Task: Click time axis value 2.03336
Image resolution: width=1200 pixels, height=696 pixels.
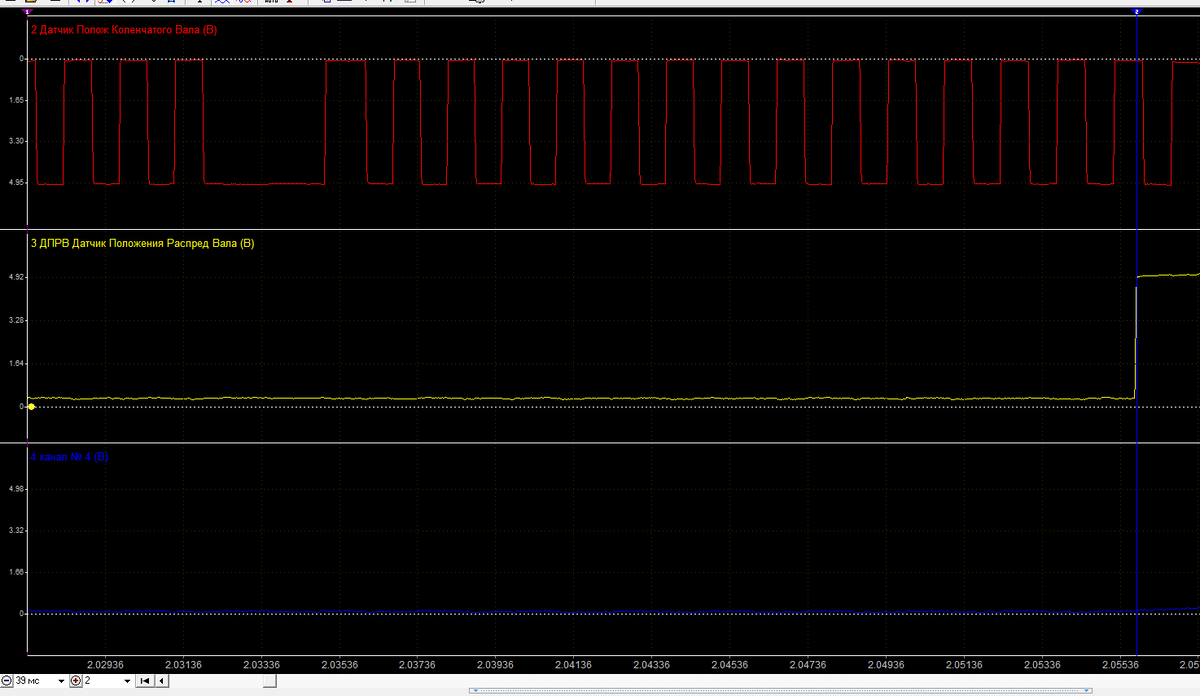Action: click(261, 664)
